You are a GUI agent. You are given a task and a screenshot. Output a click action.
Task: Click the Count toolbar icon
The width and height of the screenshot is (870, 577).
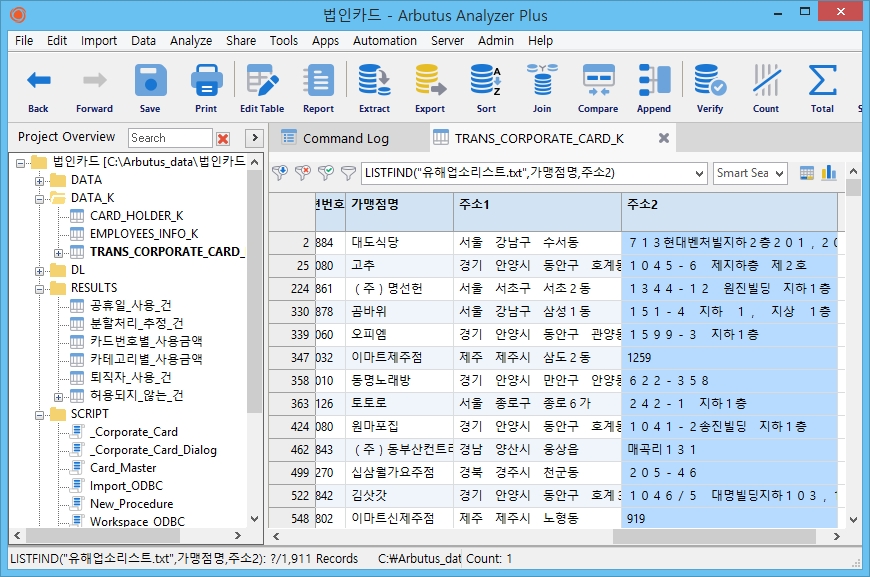(766, 88)
